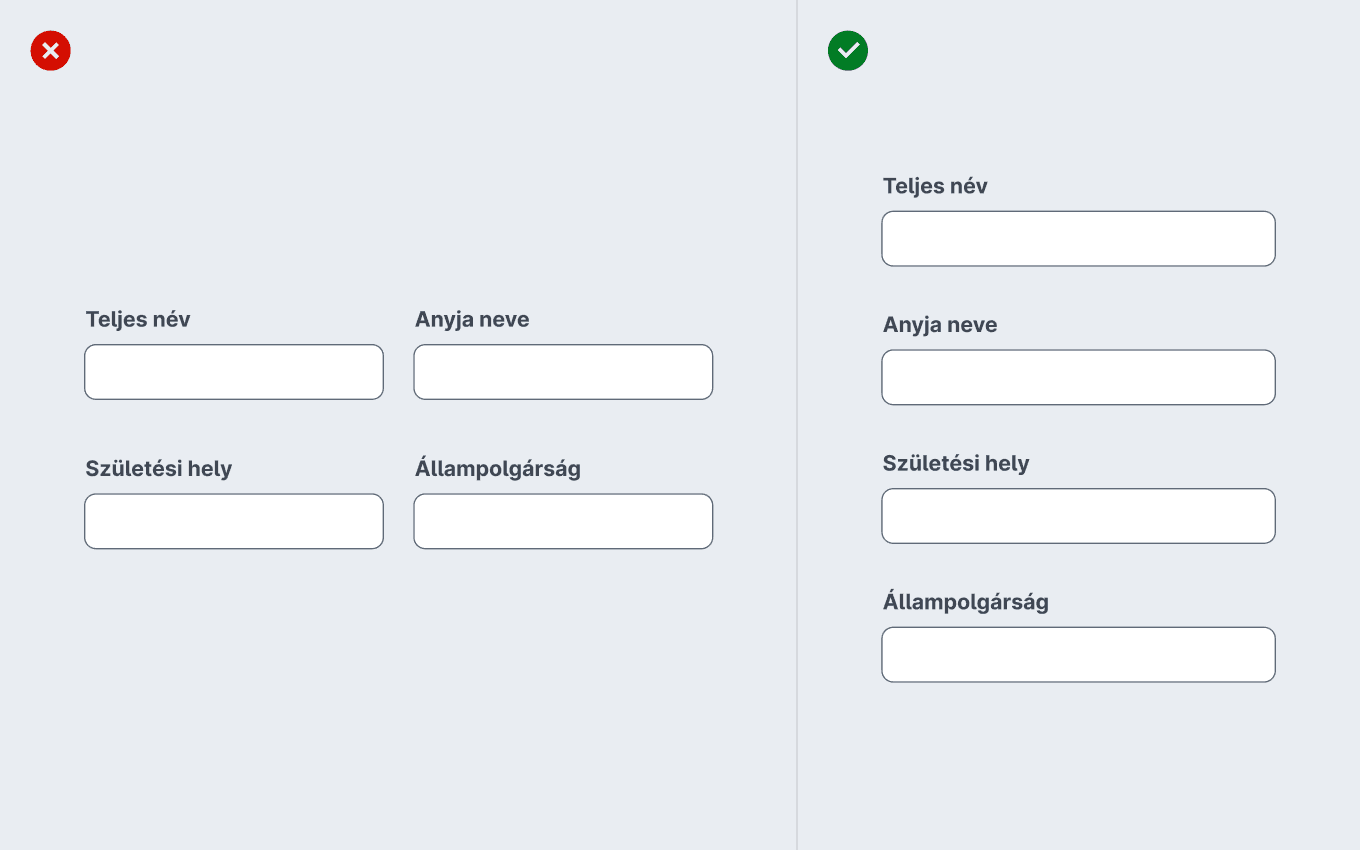Select the Születési hely input in two-column form
1360x850 pixels.
pos(234,521)
